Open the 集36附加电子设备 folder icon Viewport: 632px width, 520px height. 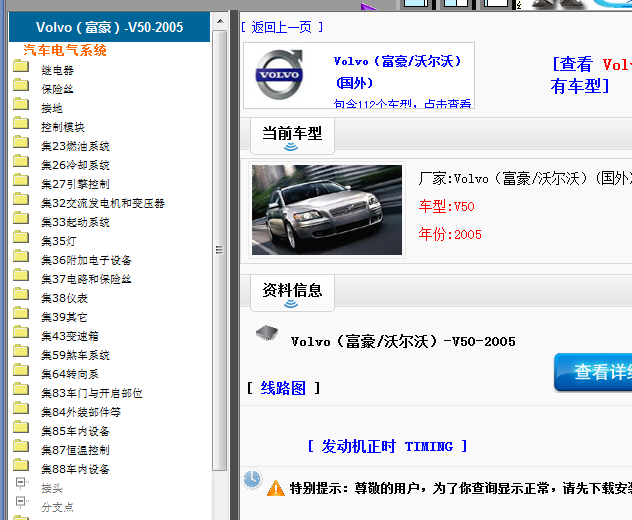pyautogui.click(x=21, y=256)
